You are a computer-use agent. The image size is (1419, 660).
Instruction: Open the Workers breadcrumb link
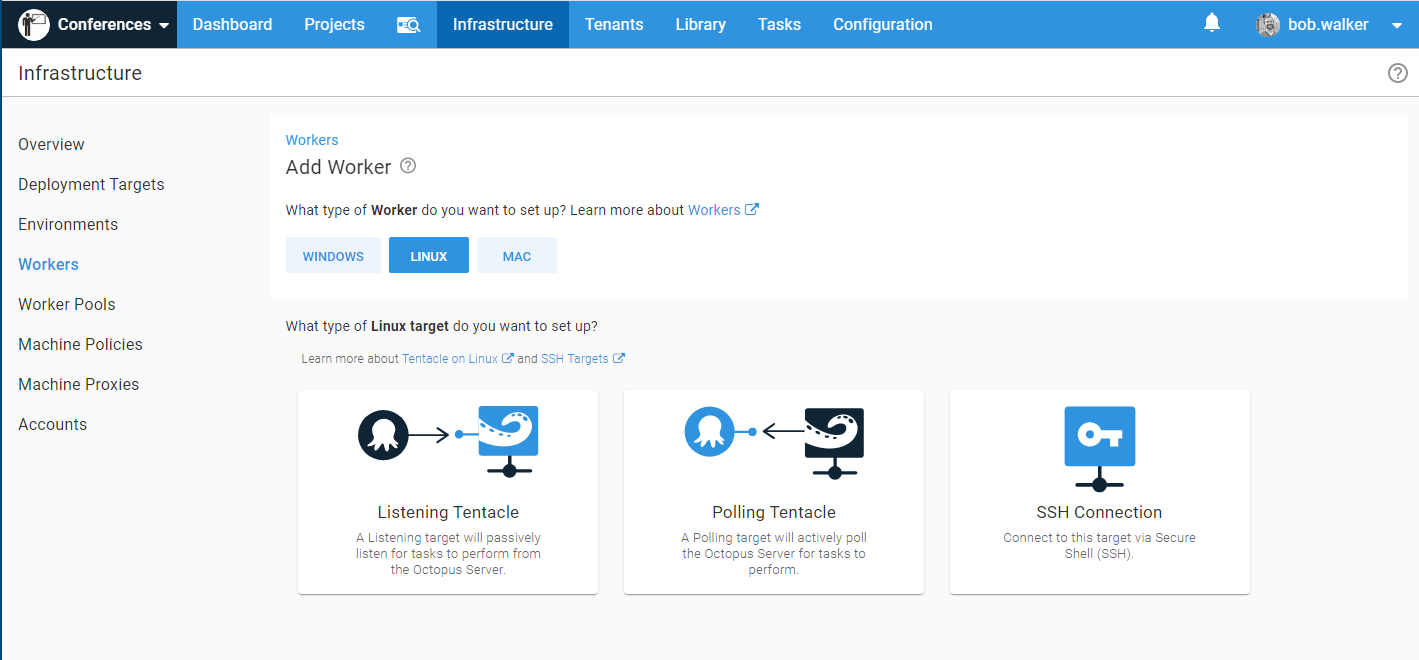pyautogui.click(x=312, y=140)
